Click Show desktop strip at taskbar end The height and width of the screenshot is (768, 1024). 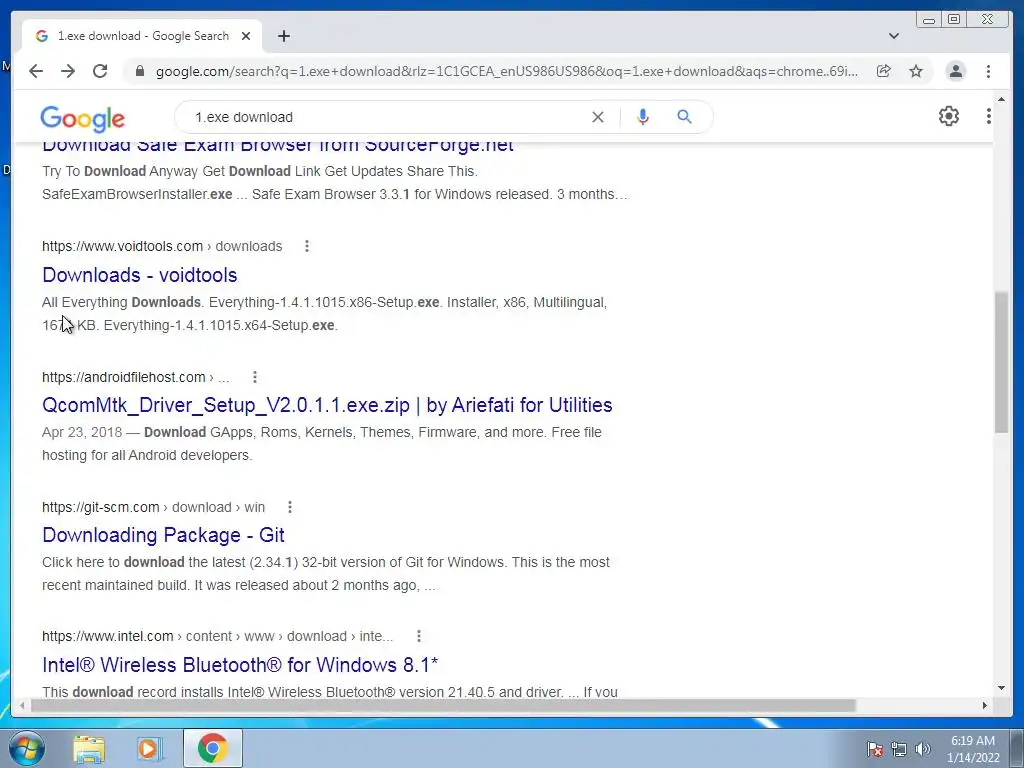(1018, 748)
